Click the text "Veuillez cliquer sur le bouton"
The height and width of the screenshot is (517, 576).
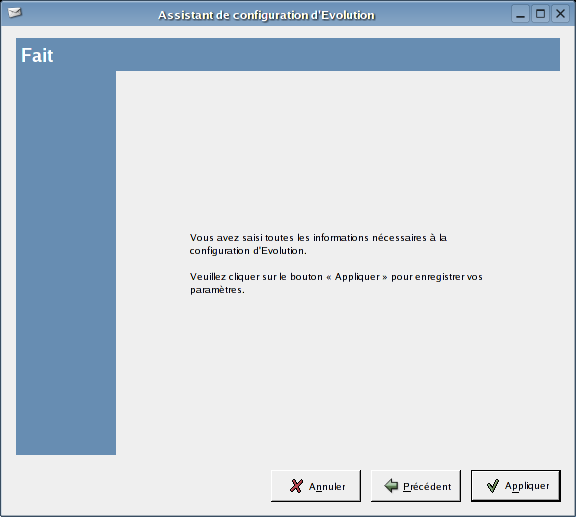point(256,277)
